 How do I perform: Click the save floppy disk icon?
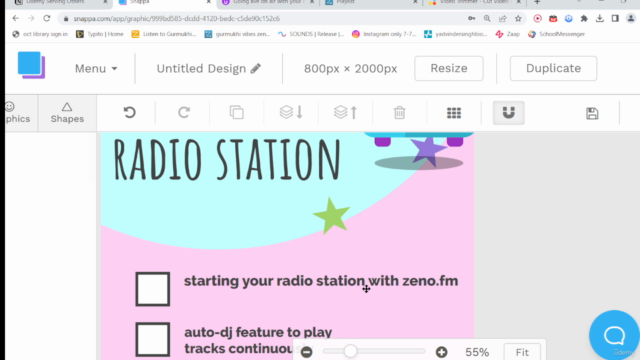[x=592, y=113]
